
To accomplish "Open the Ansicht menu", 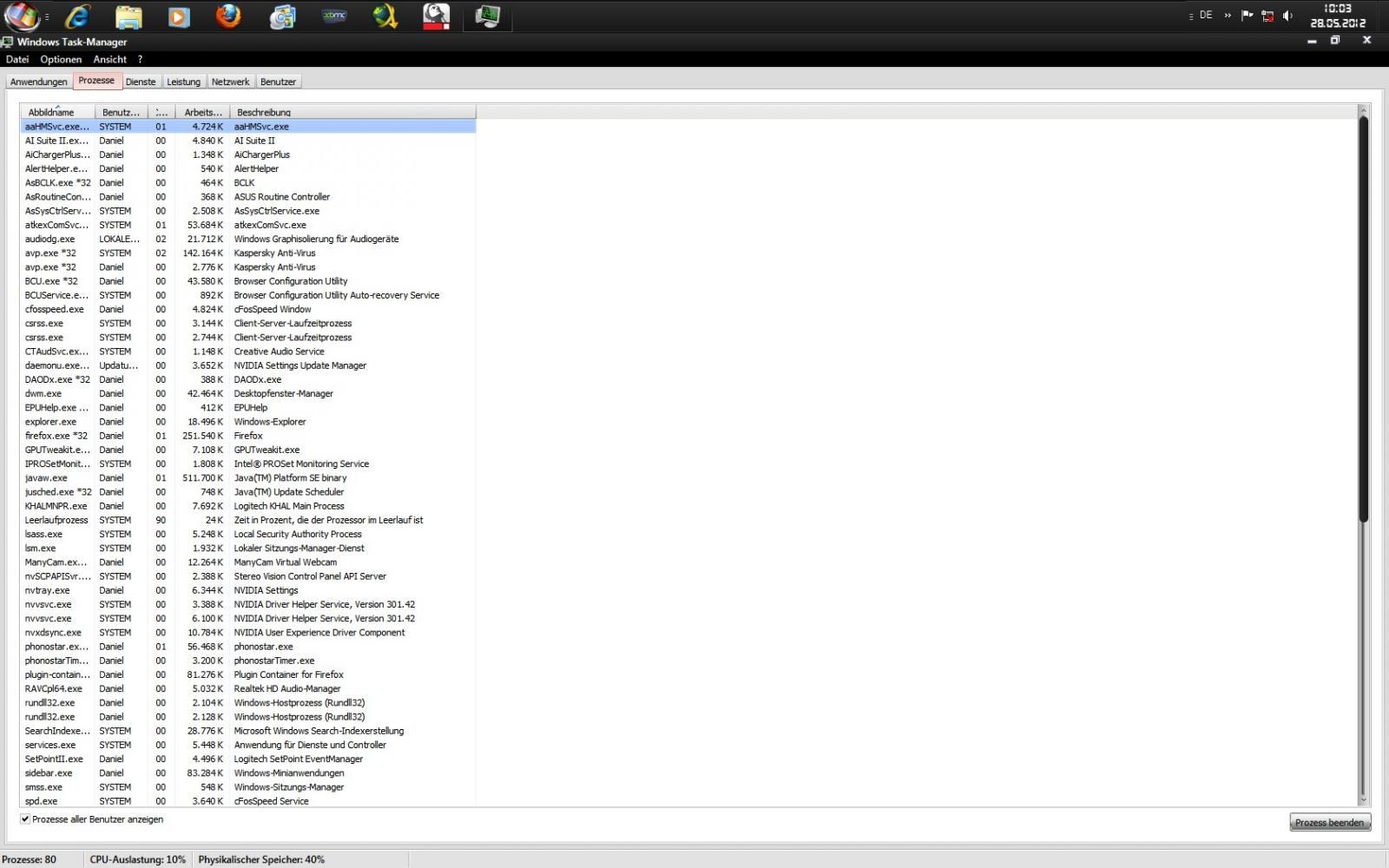I will coord(110,59).
